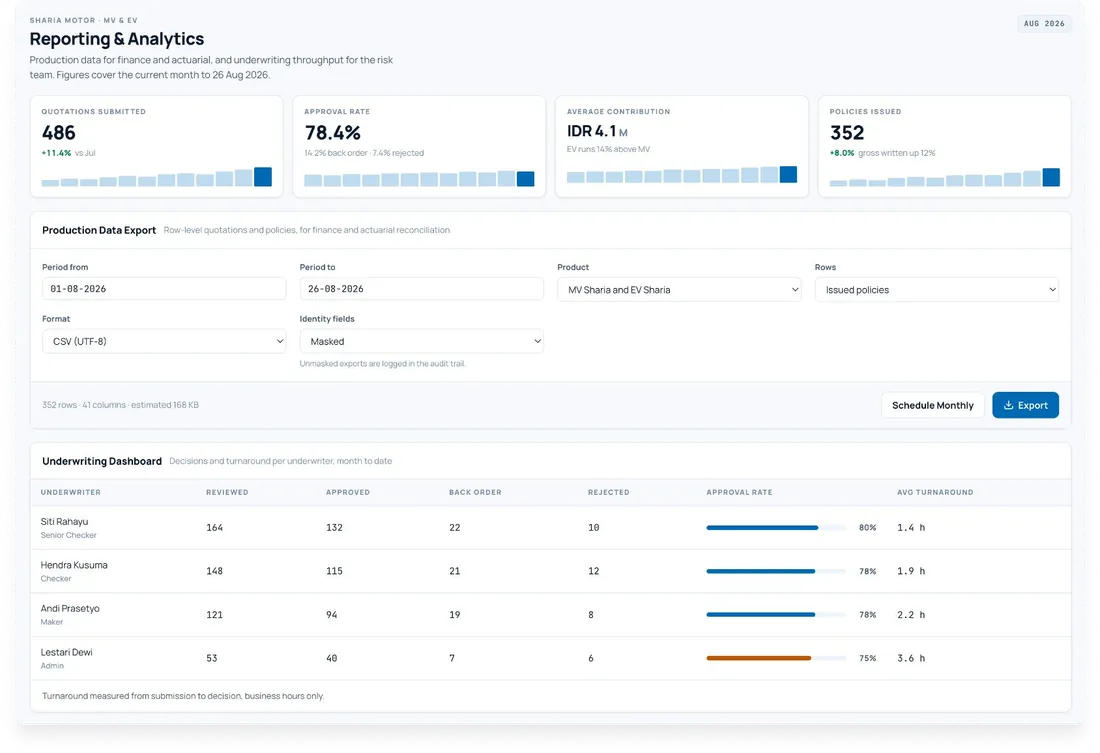Click the Reporting & Analytics page title
Screen dimensions: 1100x753
116,39
